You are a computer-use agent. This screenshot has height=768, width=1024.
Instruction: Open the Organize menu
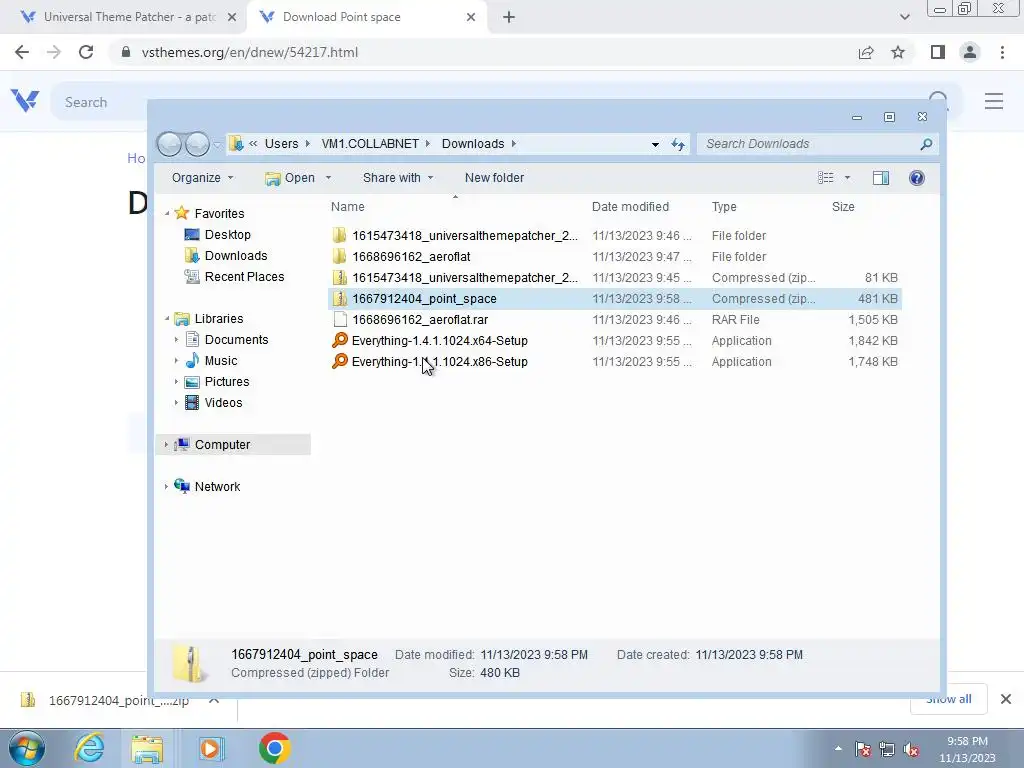tap(202, 178)
